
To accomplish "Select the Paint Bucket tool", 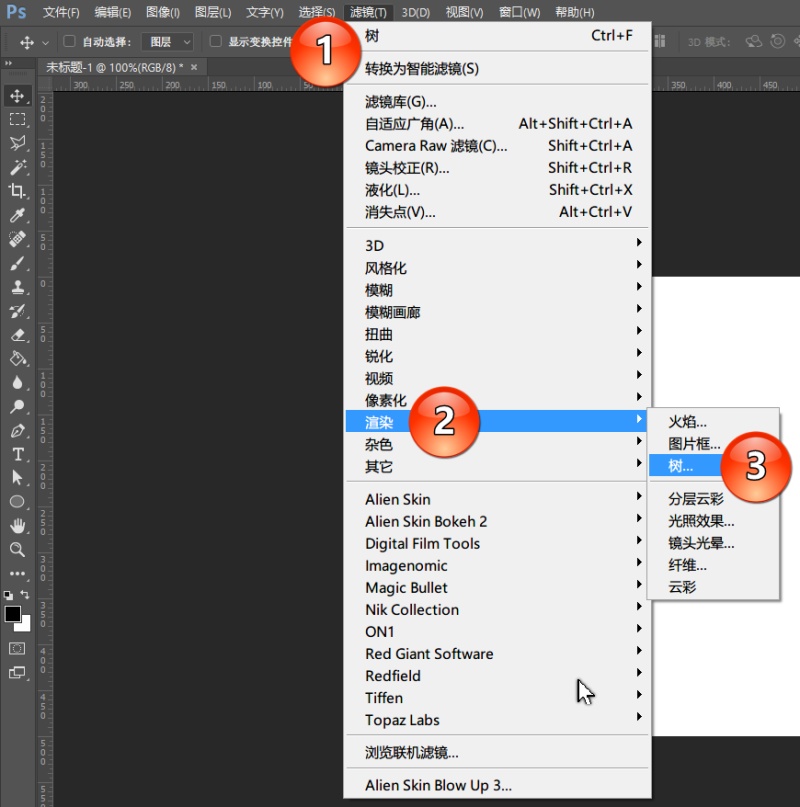I will (17, 358).
